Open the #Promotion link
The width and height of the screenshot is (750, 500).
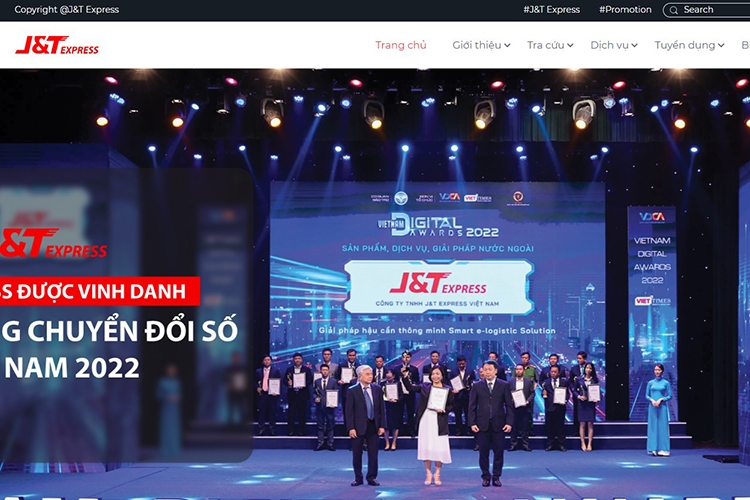[x=625, y=10]
